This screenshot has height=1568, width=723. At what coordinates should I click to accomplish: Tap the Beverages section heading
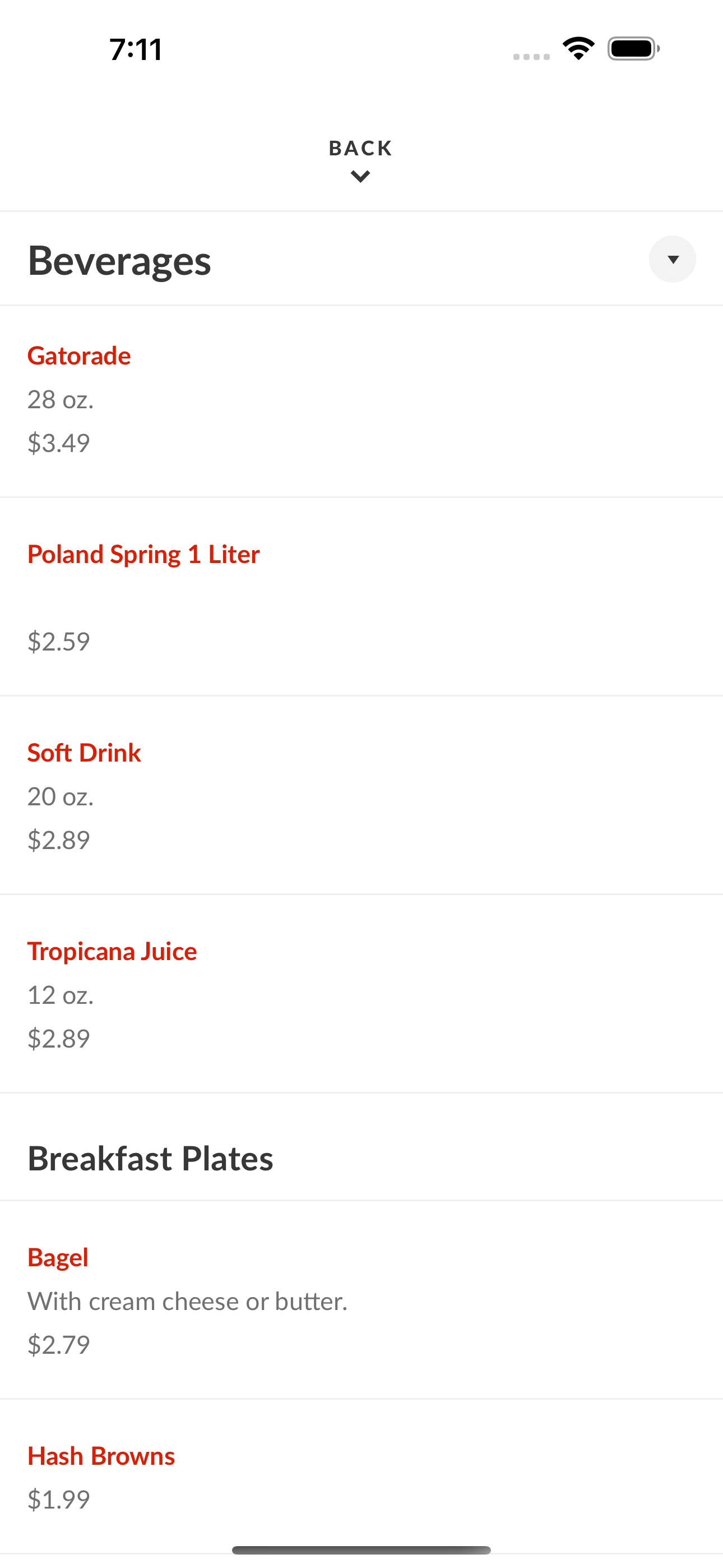[119, 261]
